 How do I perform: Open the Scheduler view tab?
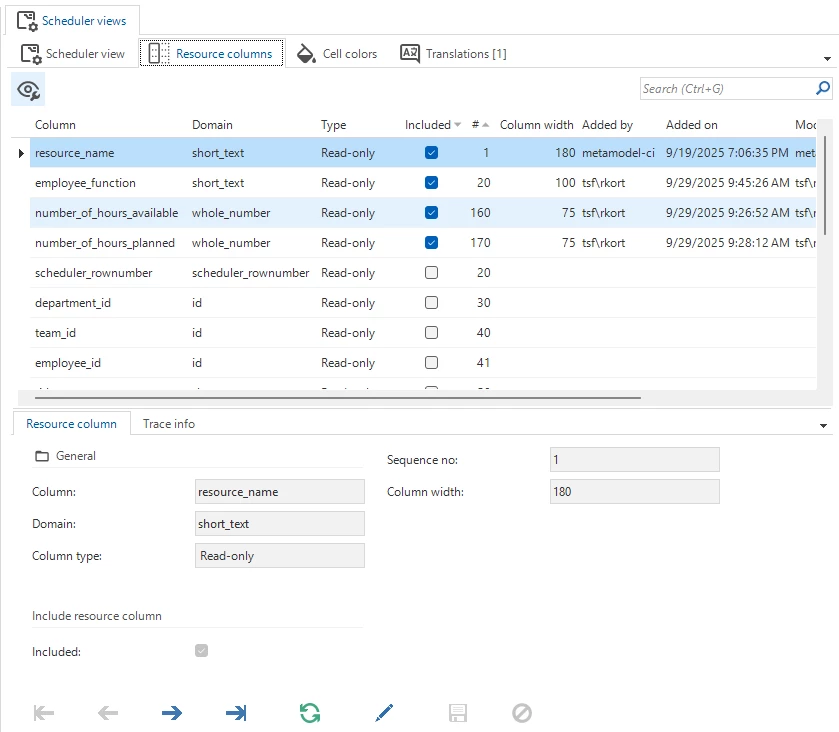click(x=74, y=54)
